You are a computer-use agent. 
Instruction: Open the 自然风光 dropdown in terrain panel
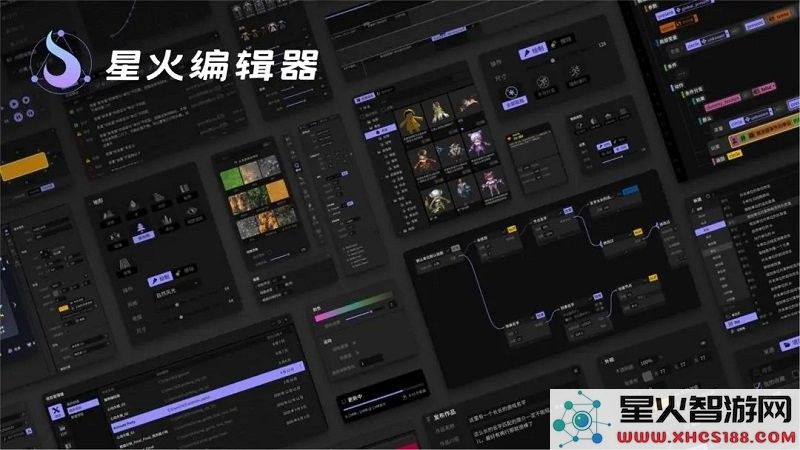pos(176,289)
